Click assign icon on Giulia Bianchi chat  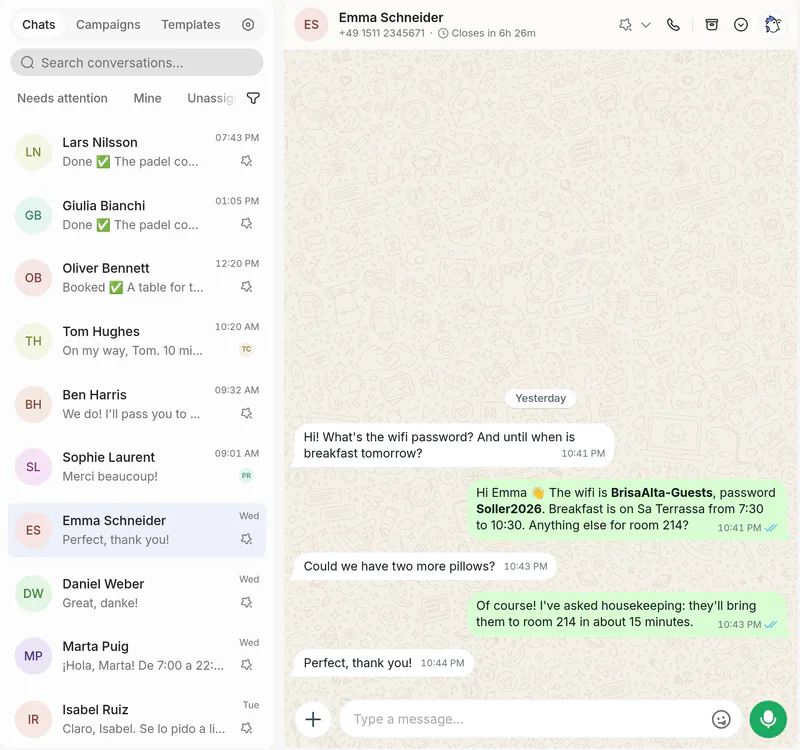(246, 224)
